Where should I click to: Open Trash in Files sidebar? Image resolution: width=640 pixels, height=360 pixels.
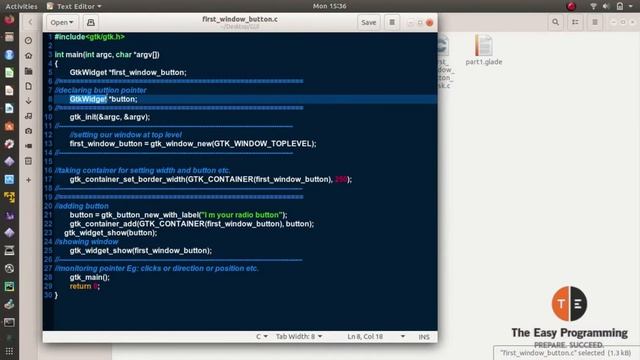pyautogui.click(x=28, y=161)
